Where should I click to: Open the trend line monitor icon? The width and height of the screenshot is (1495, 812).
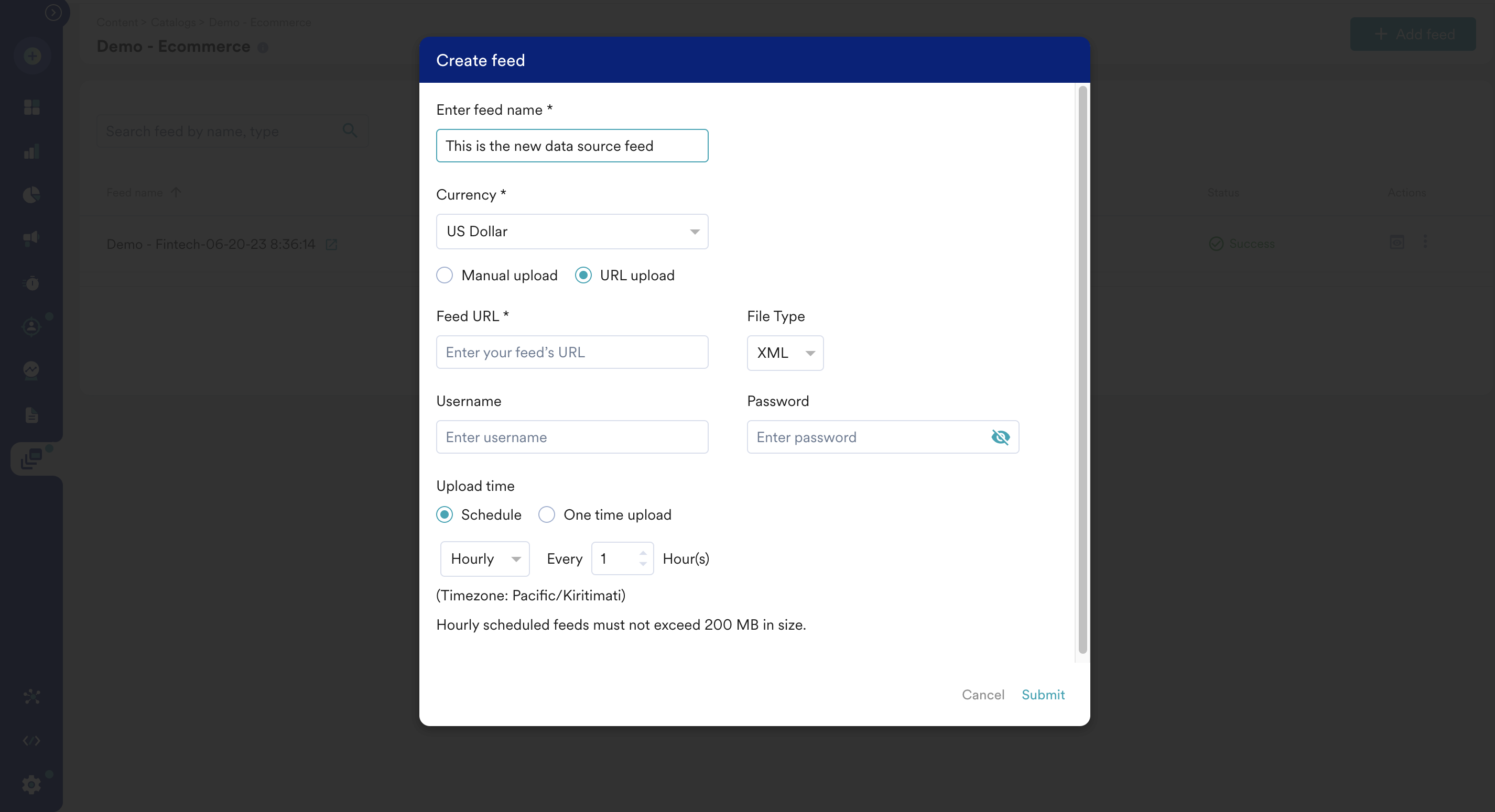click(32, 370)
